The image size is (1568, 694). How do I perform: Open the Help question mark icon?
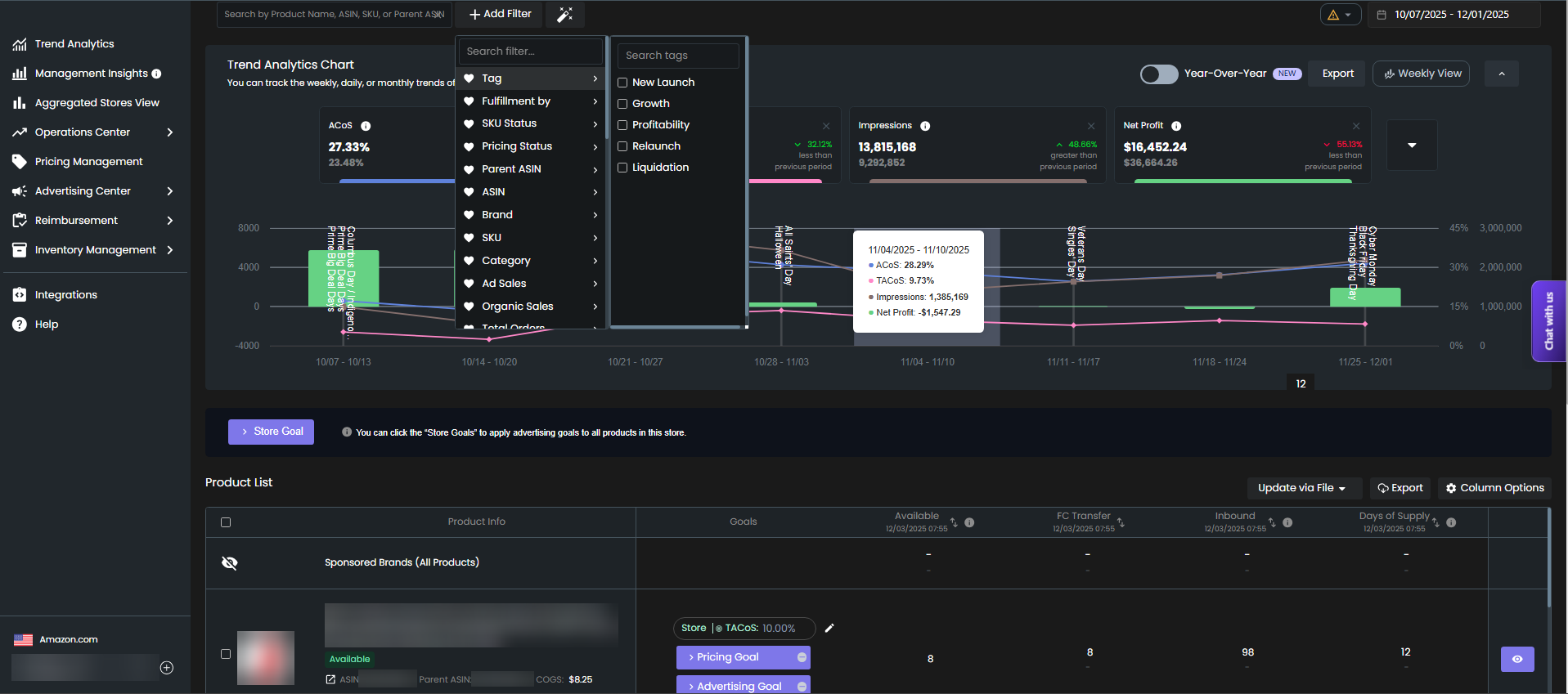(20, 325)
